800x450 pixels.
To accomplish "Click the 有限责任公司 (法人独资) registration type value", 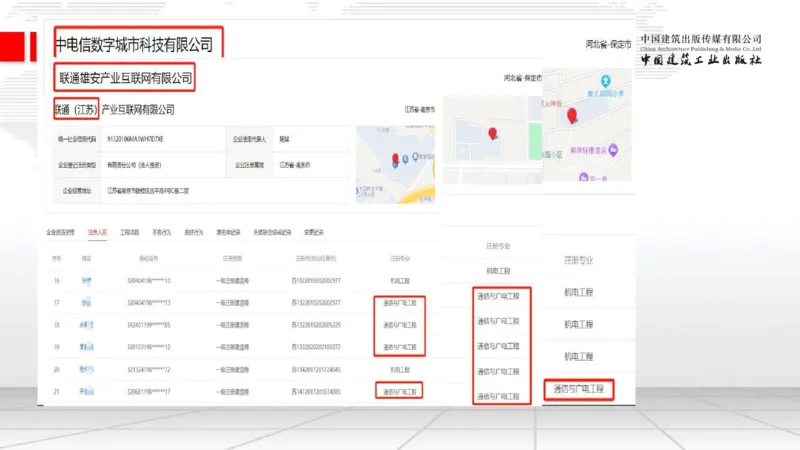I will click(134, 165).
